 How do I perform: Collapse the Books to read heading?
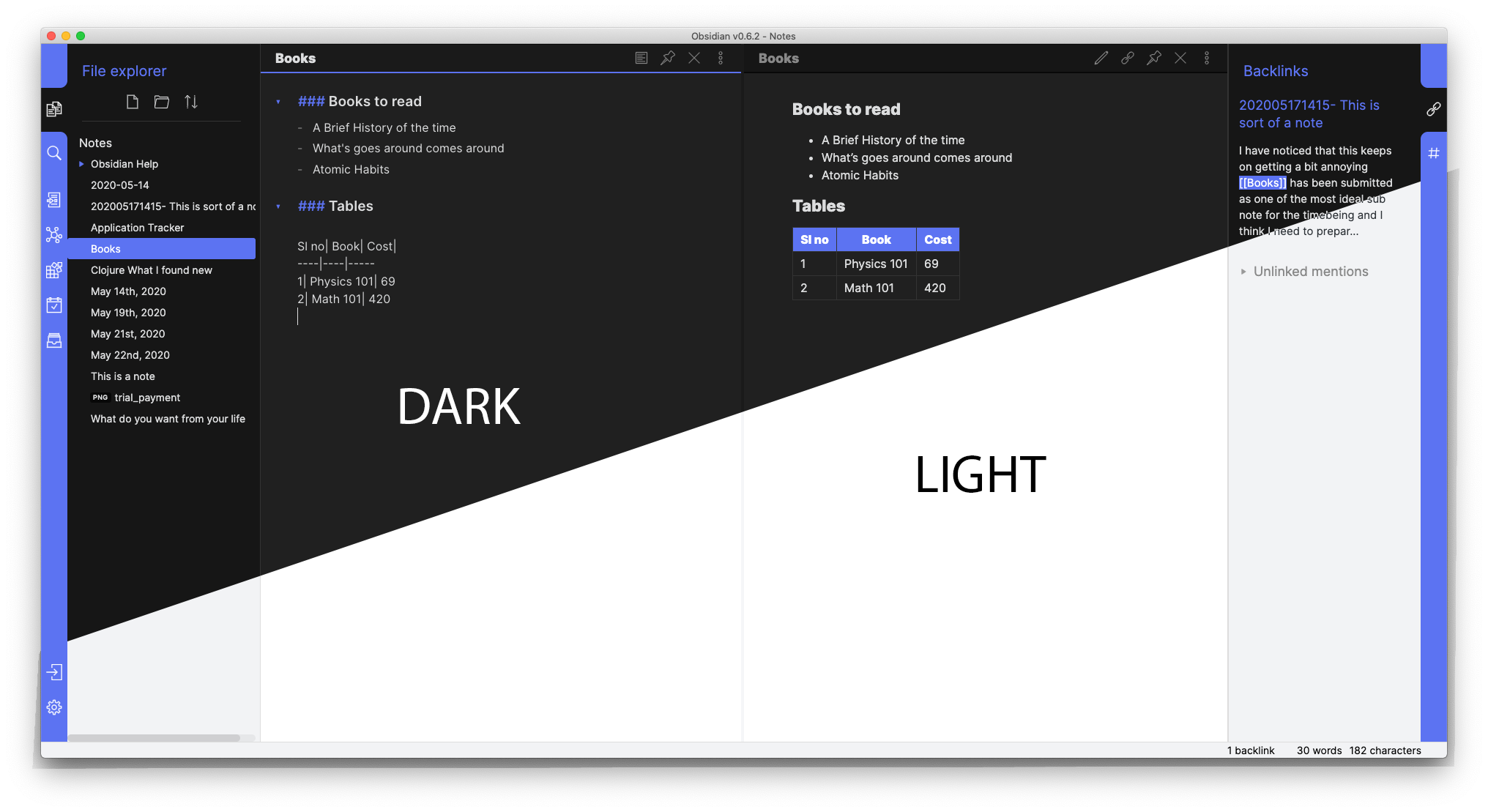278,102
